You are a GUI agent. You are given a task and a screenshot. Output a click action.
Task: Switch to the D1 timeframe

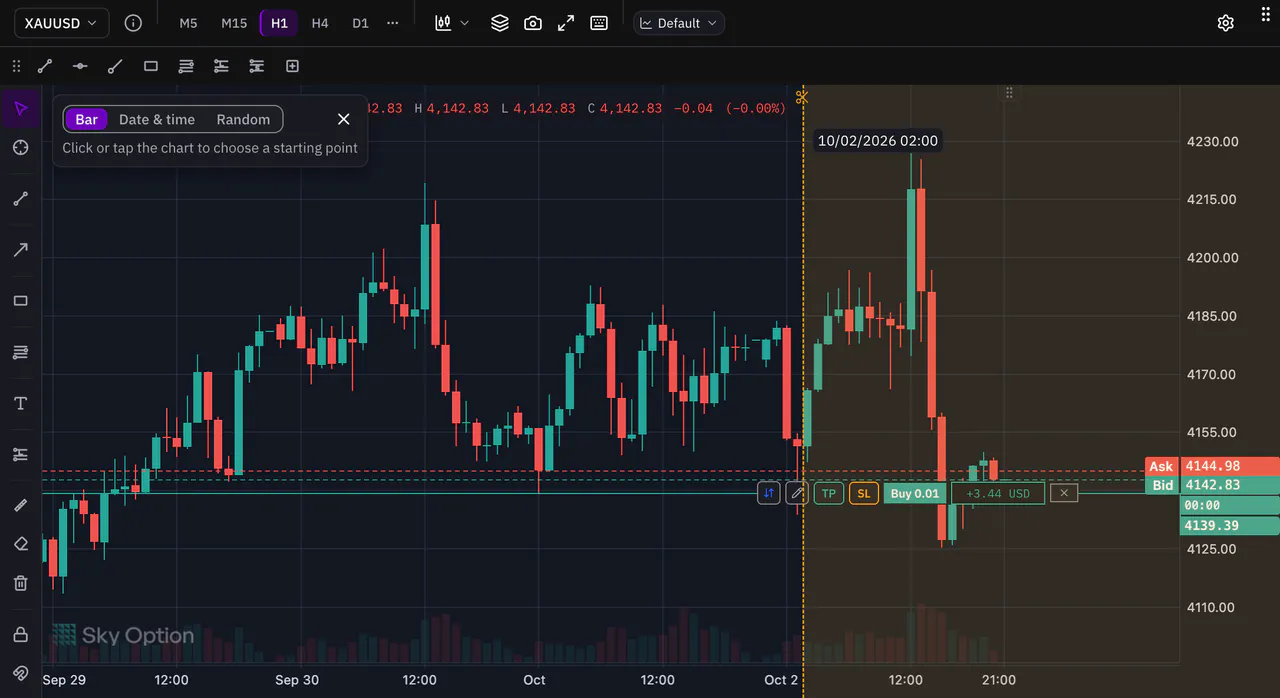pos(360,23)
